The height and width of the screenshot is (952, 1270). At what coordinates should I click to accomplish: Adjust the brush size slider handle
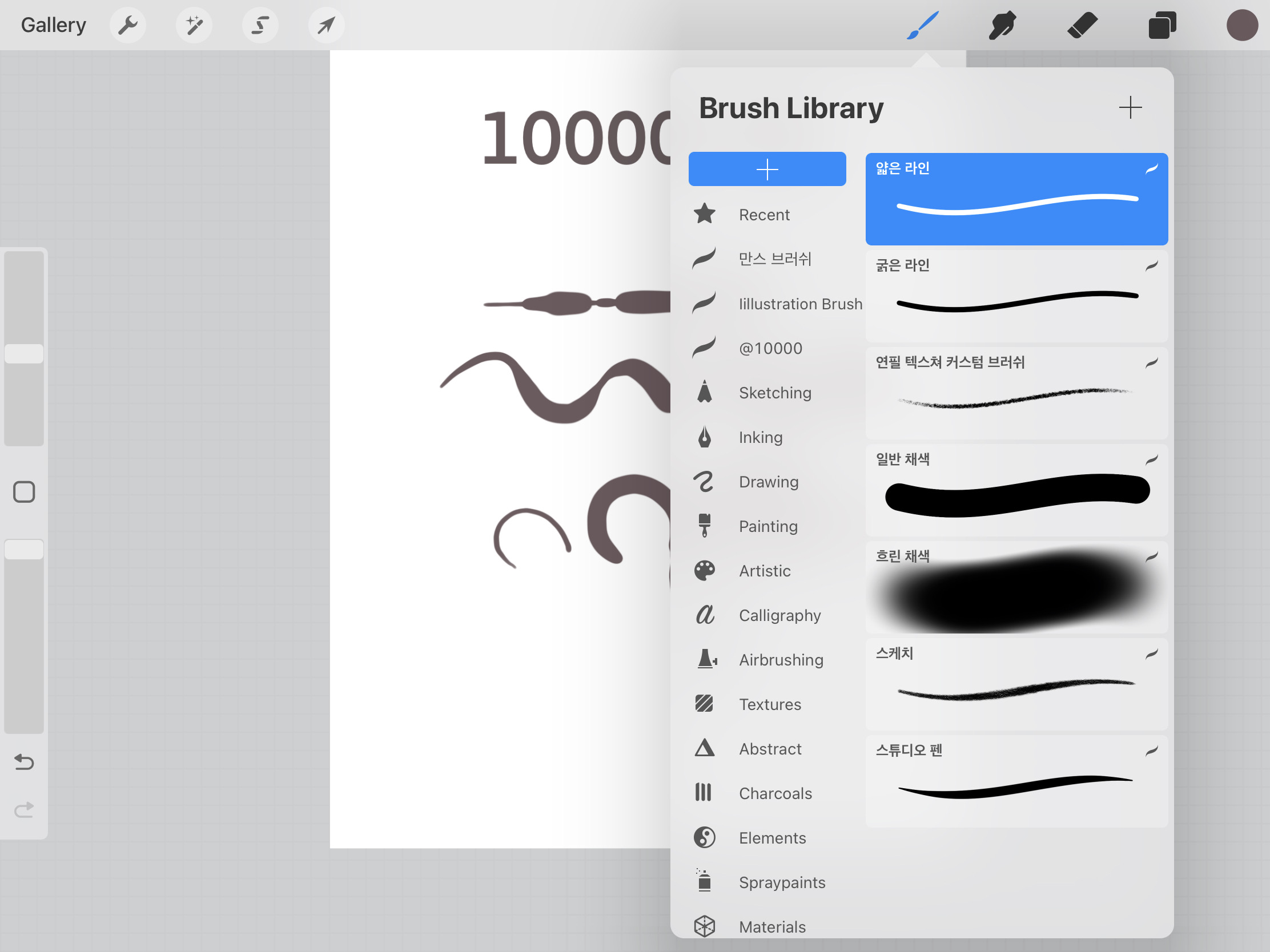[24, 353]
